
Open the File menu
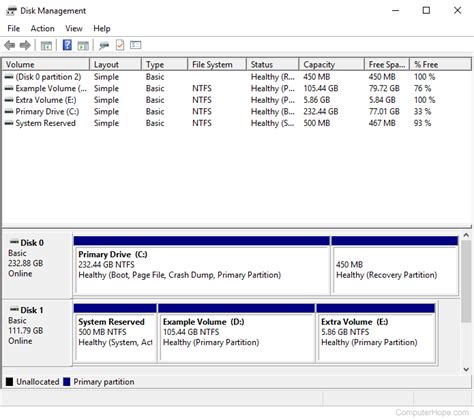[14, 29]
